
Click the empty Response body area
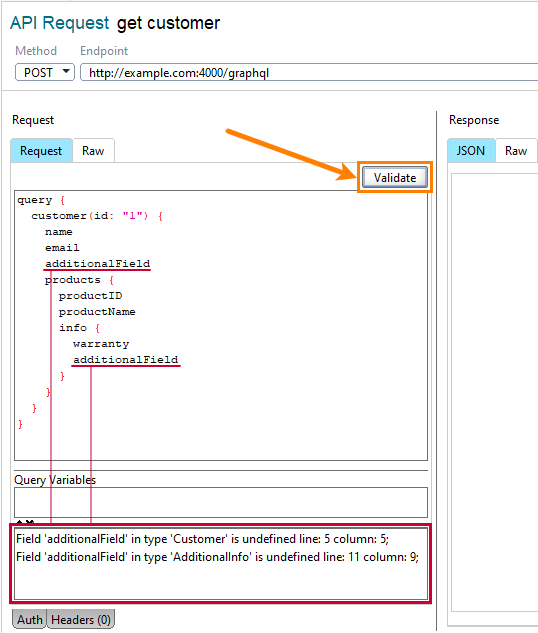coord(494,392)
